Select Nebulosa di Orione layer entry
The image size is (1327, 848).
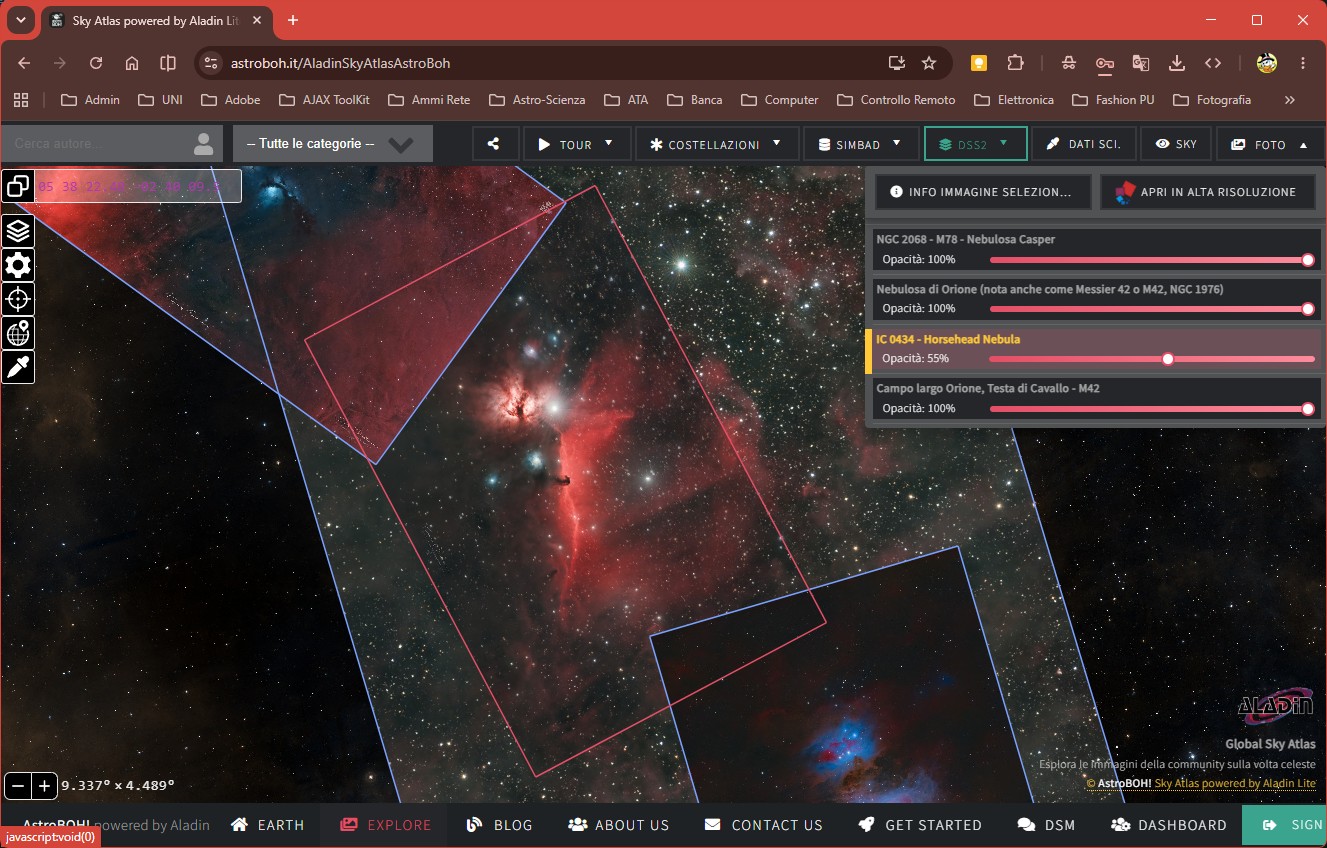[x=1095, y=298]
